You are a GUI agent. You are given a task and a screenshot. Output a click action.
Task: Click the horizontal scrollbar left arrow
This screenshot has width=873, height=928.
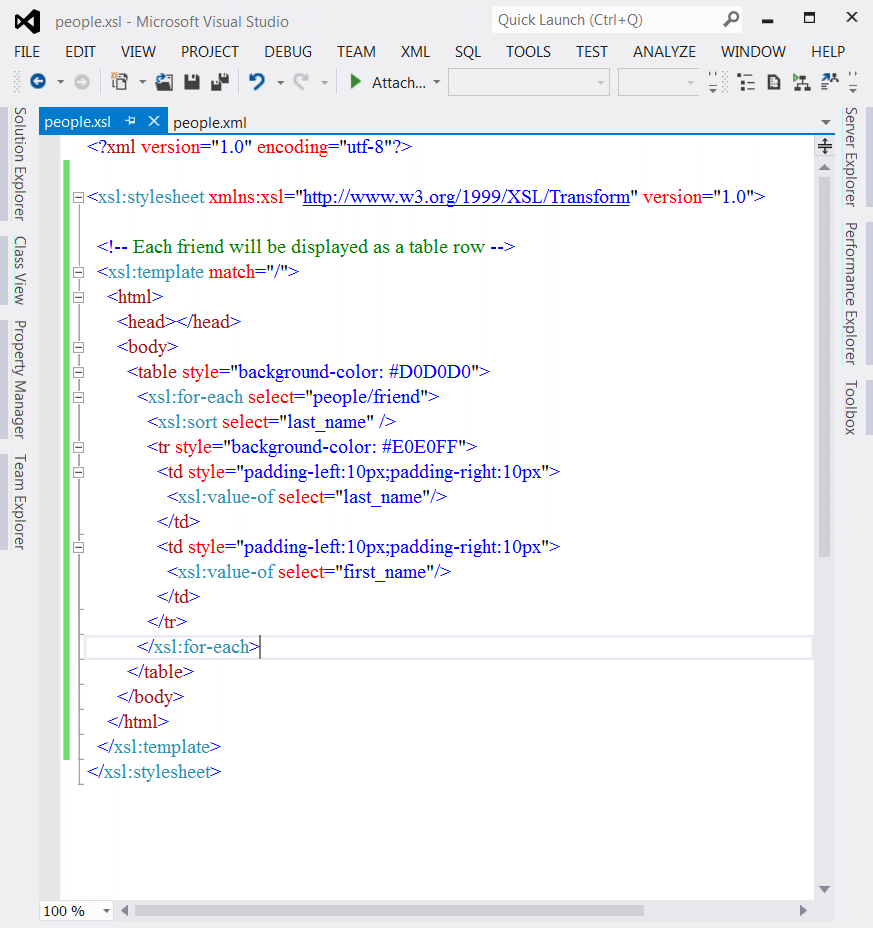(x=125, y=910)
